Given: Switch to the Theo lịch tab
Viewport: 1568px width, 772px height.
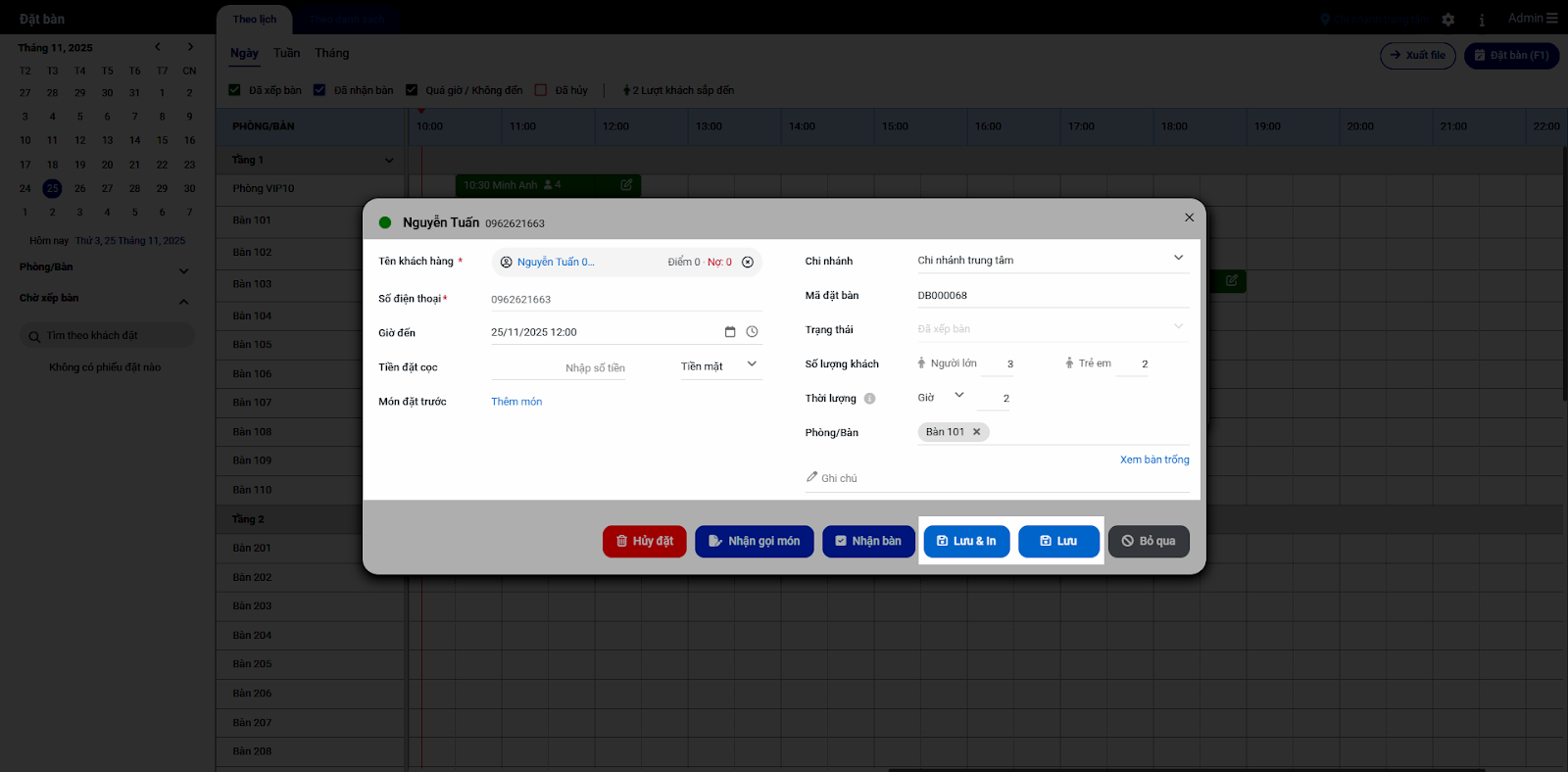Looking at the screenshot, I should coord(255,20).
